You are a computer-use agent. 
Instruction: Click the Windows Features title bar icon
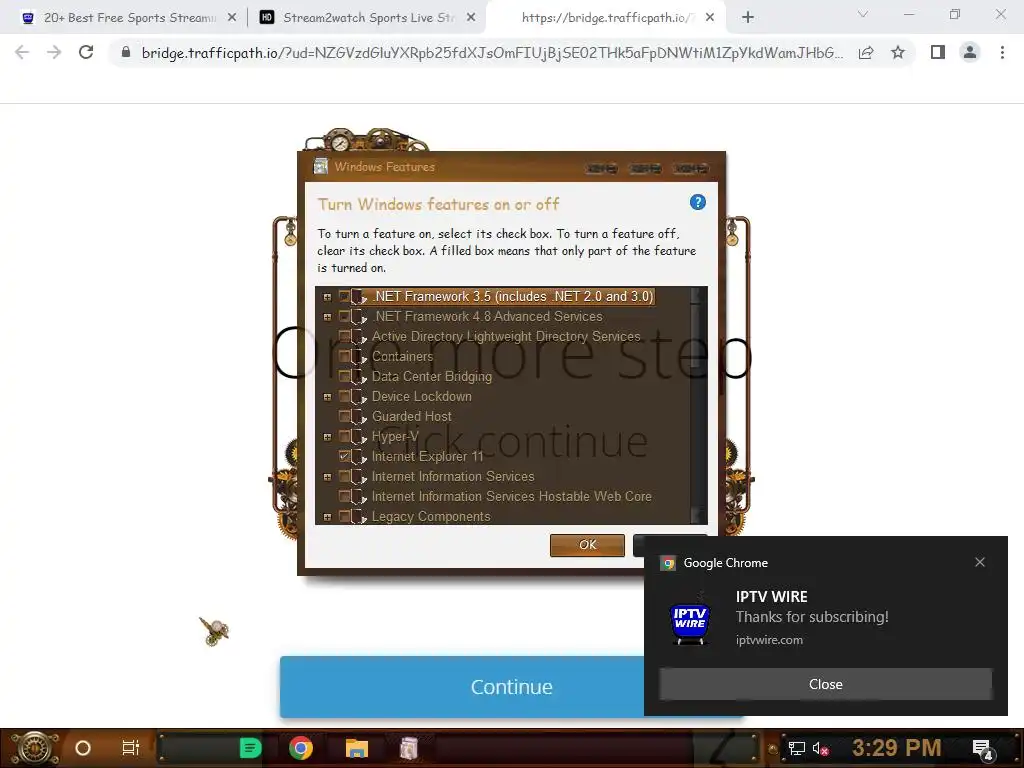321,167
